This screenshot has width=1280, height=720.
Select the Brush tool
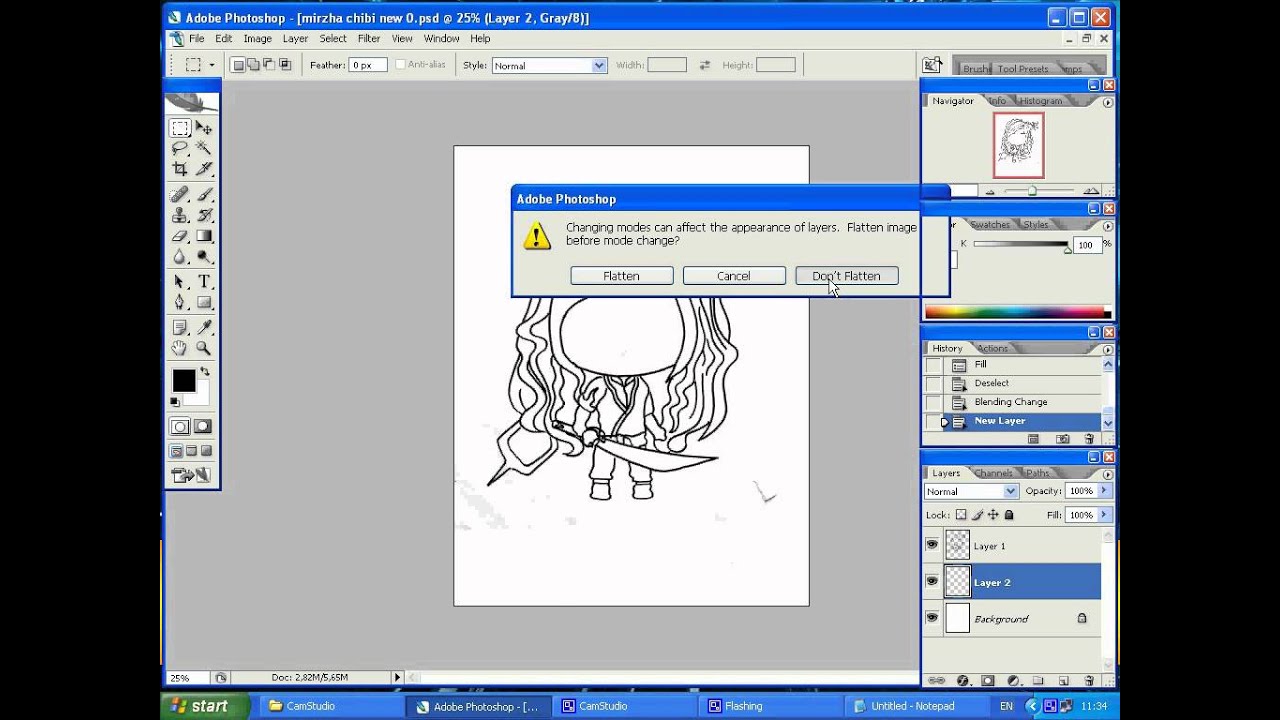(x=204, y=195)
